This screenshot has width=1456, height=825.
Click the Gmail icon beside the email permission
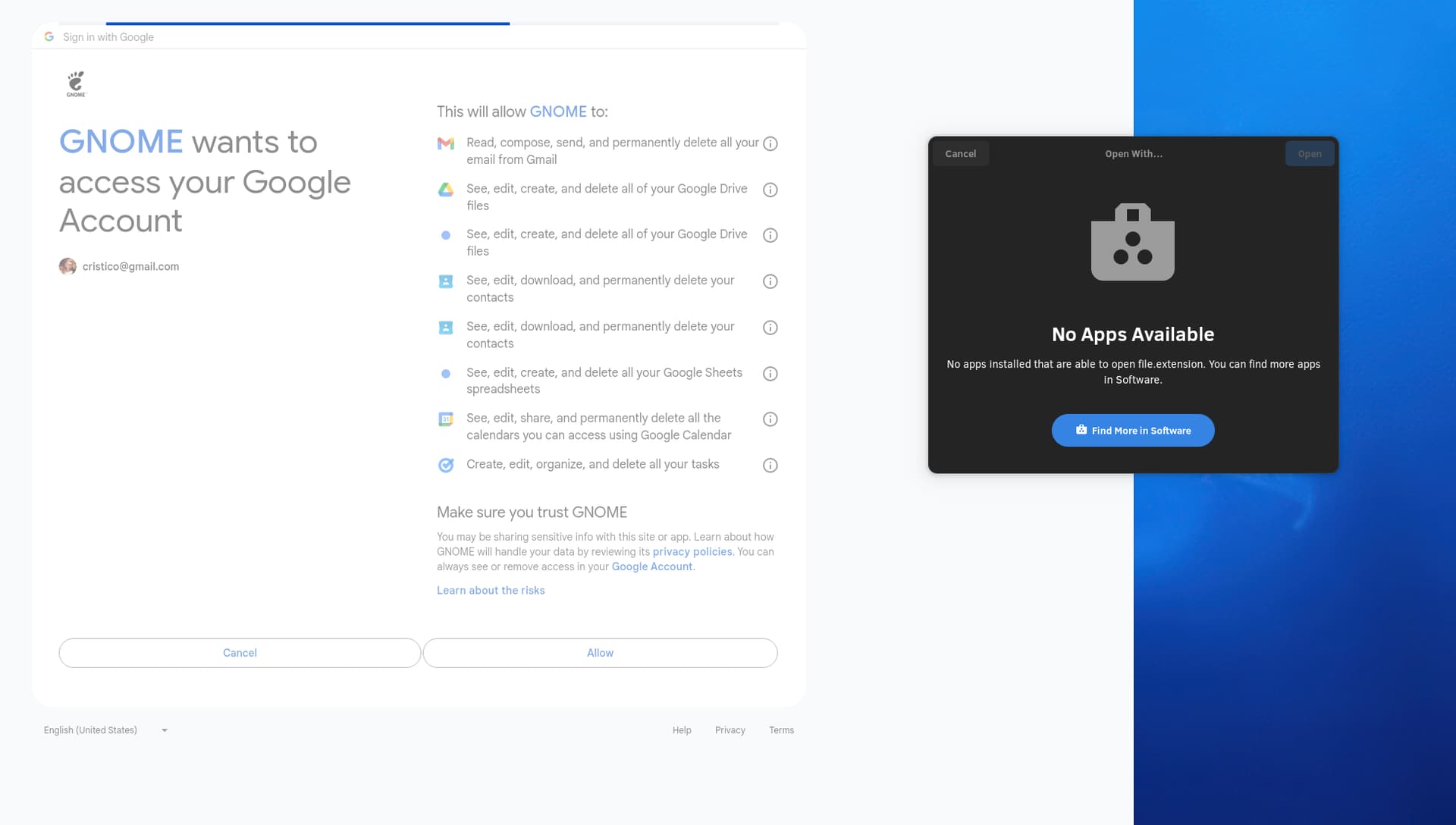pos(446,143)
